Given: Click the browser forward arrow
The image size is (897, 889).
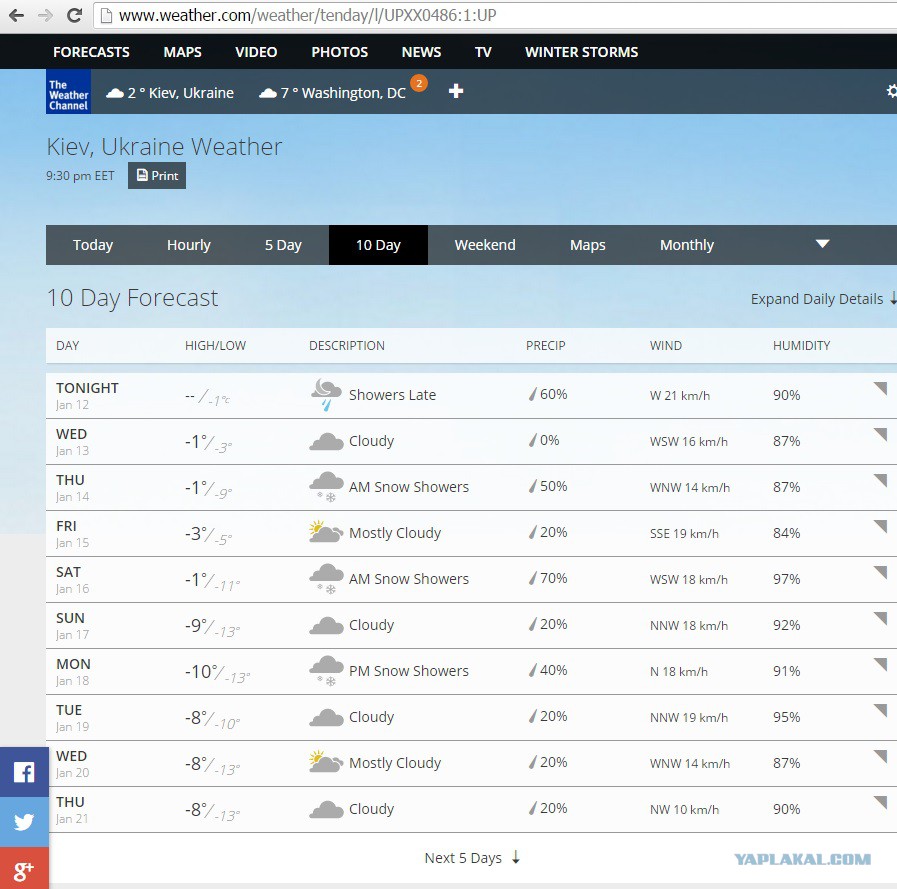Looking at the screenshot, I should coord(45,15).
